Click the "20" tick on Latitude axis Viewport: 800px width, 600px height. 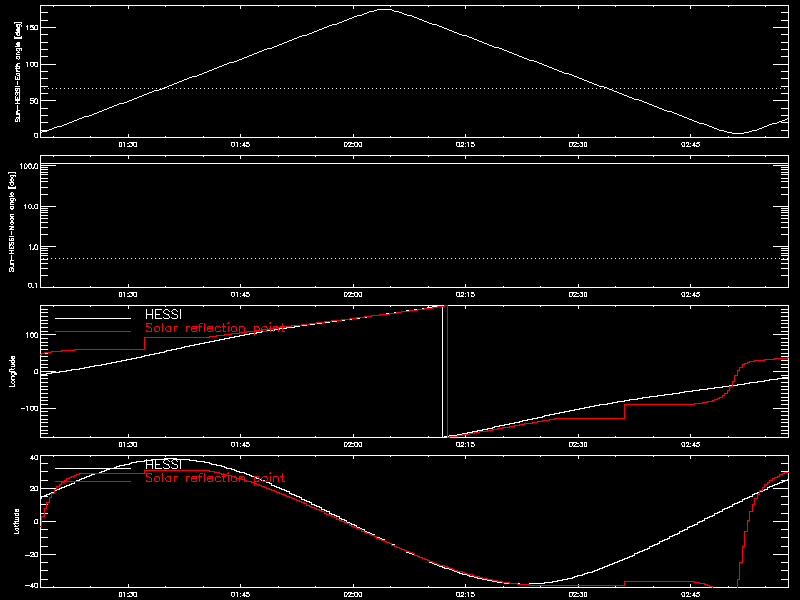[34, 489]
